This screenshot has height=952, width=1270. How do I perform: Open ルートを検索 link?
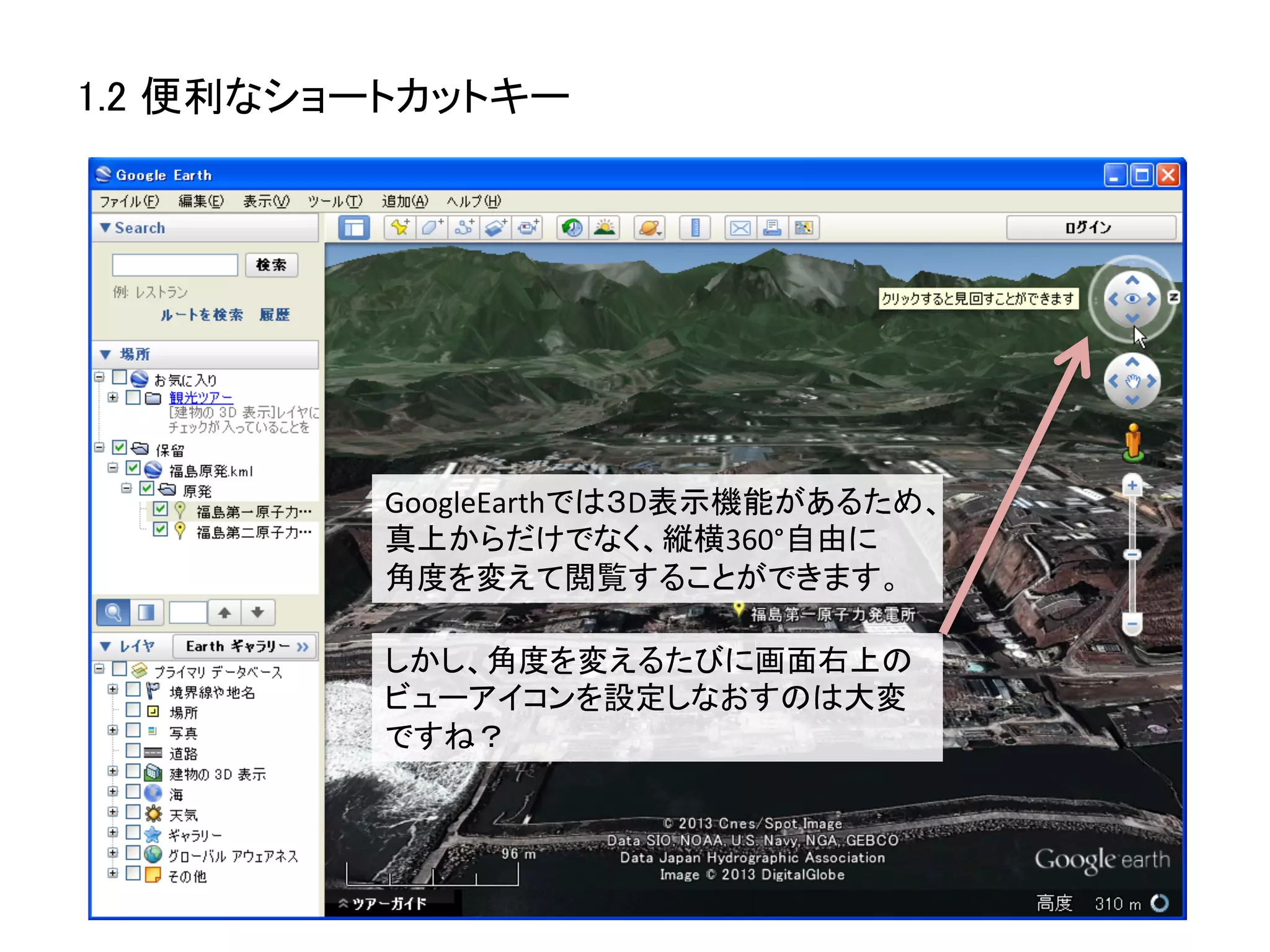202,315
